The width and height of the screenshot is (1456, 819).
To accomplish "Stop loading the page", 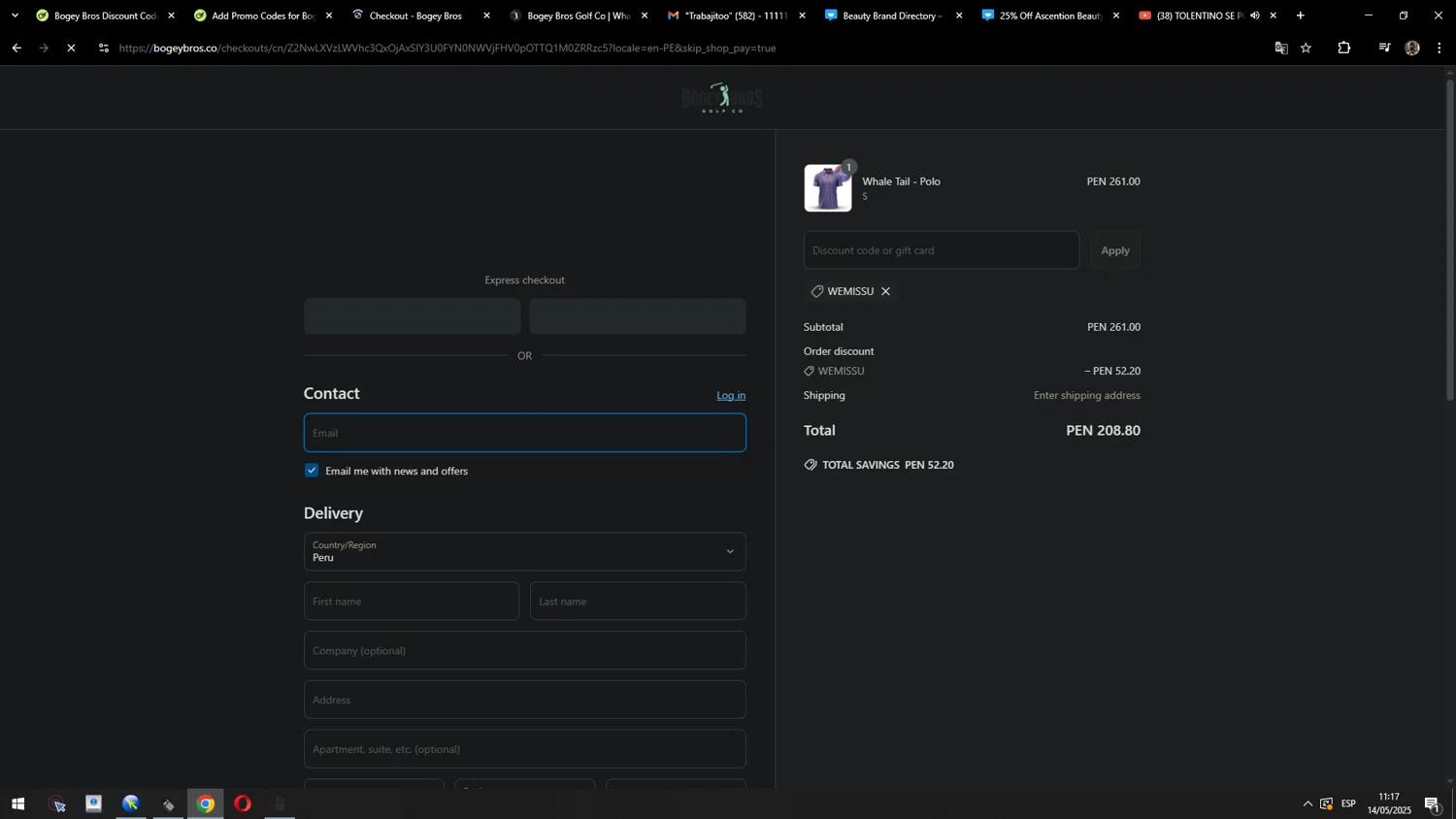I will point(71,48).
